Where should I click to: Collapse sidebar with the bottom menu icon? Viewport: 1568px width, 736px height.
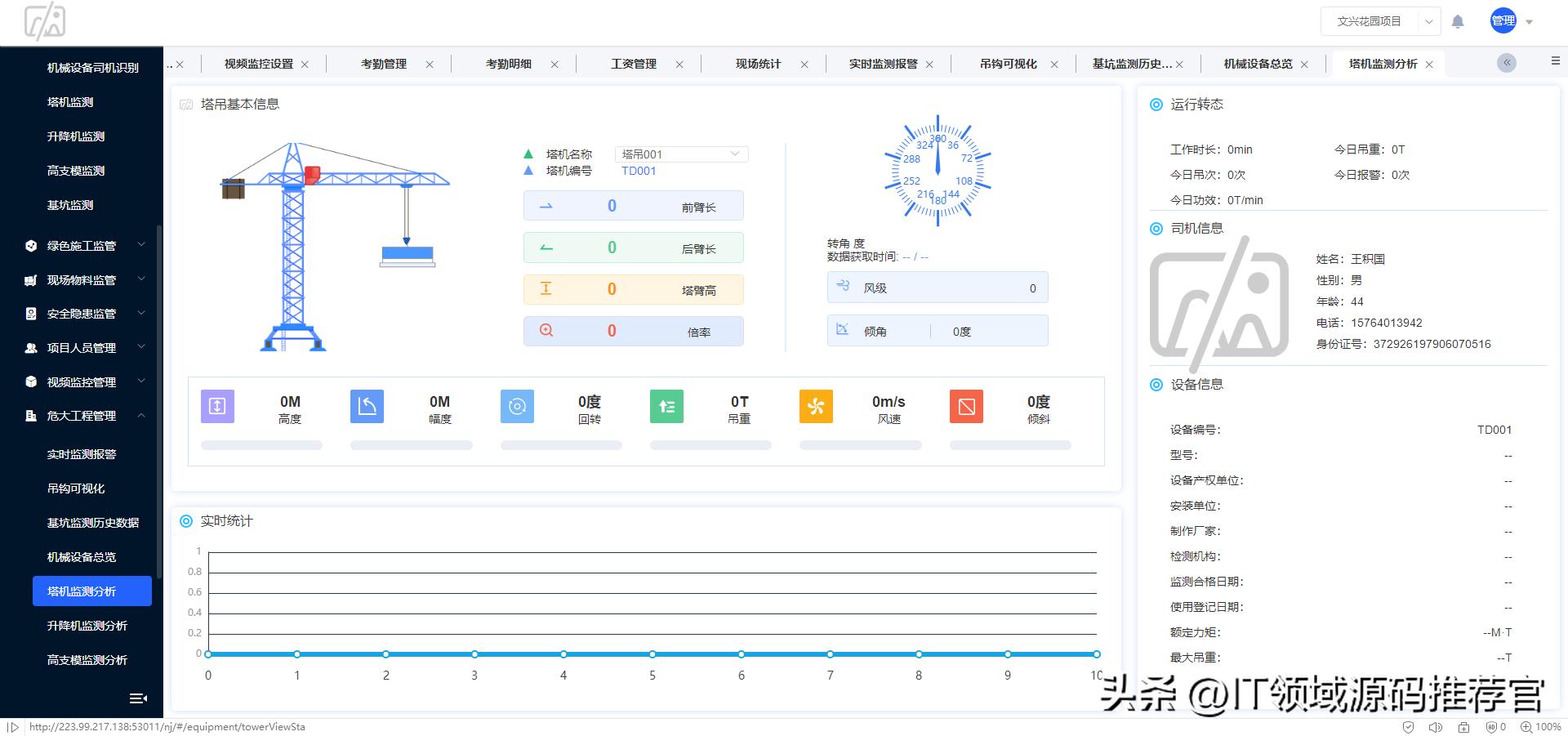tap(138, 698)
